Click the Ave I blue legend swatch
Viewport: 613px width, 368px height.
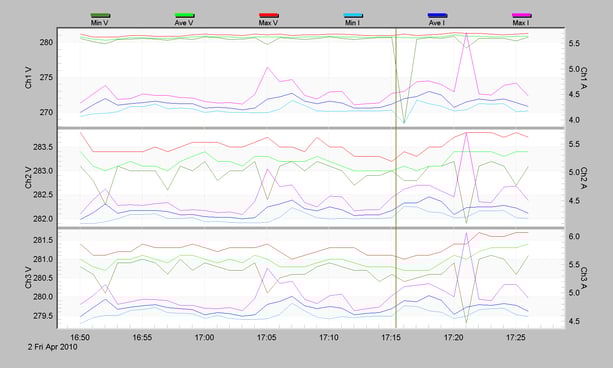click(437, 15)
